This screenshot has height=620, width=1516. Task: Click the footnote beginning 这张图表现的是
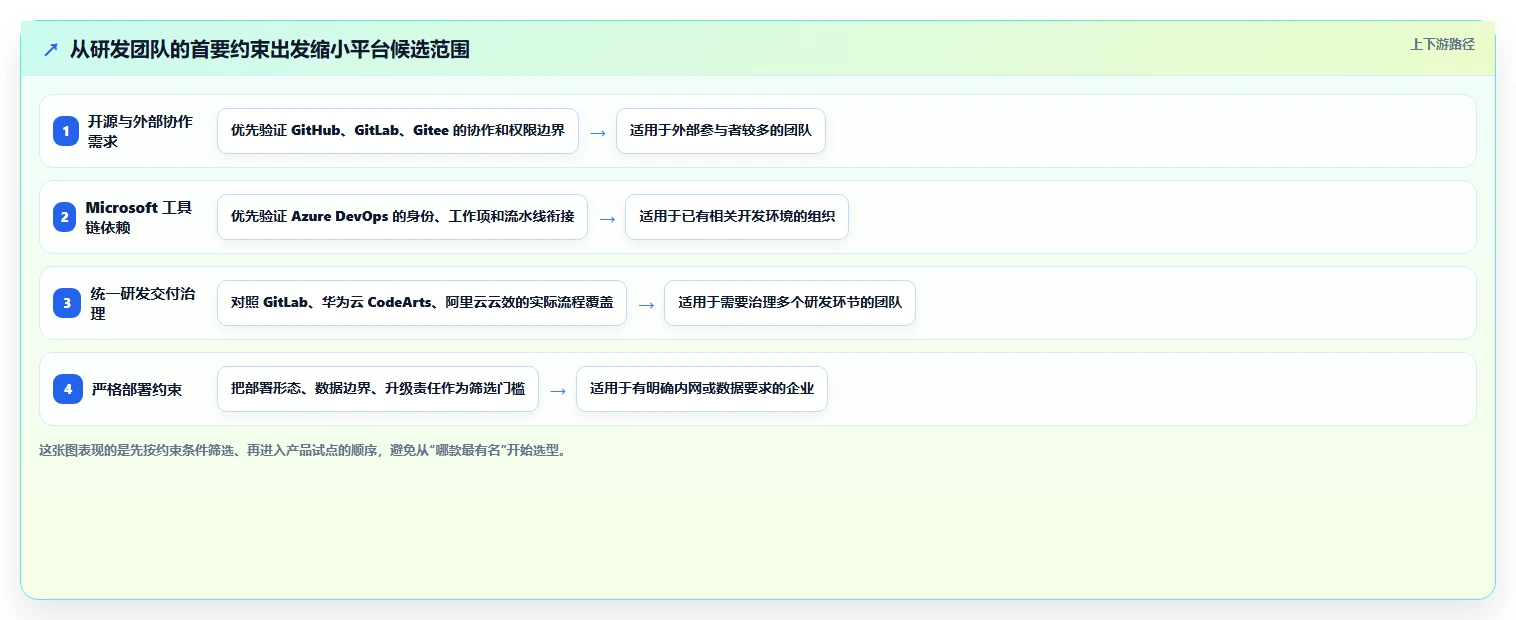[x=303, y=450]
